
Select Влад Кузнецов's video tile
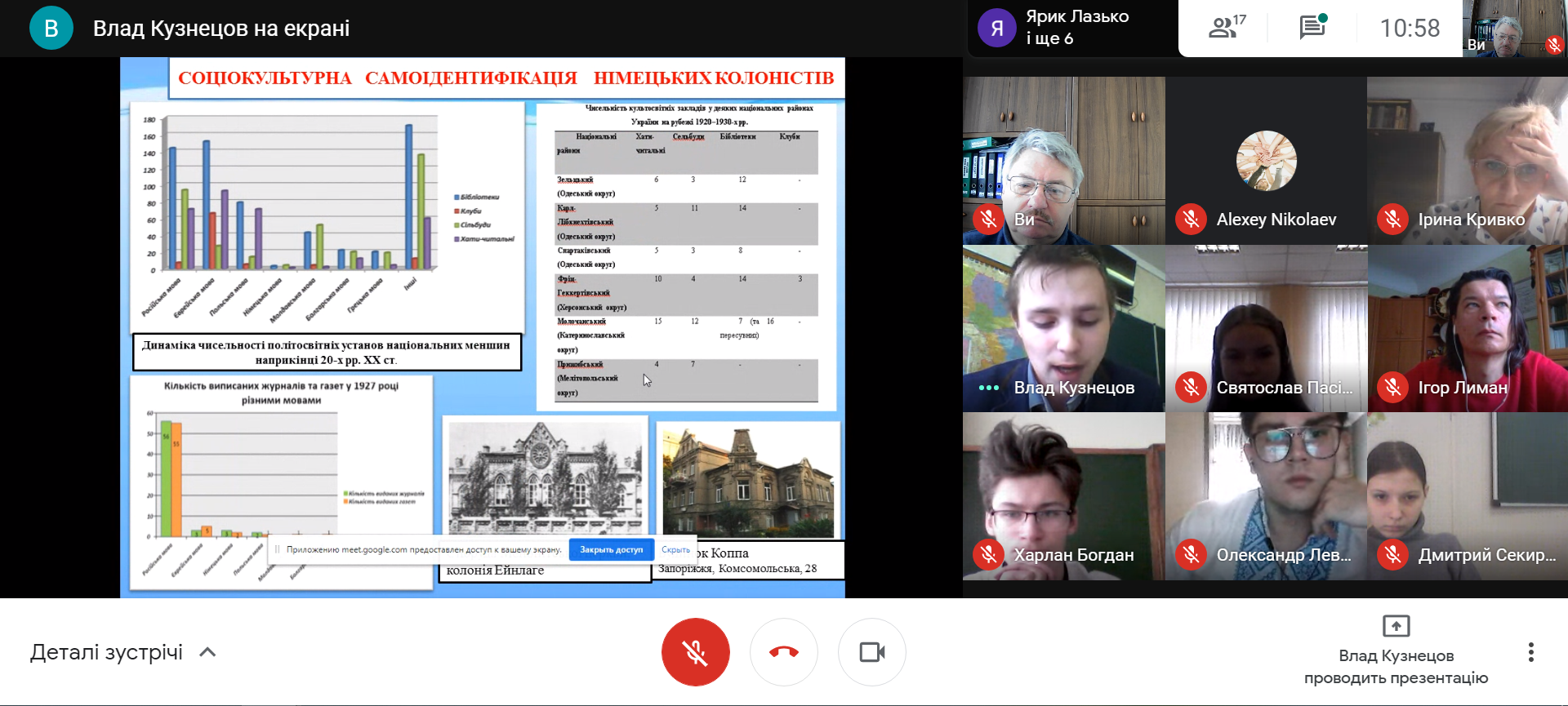[x=1063, y=328]
